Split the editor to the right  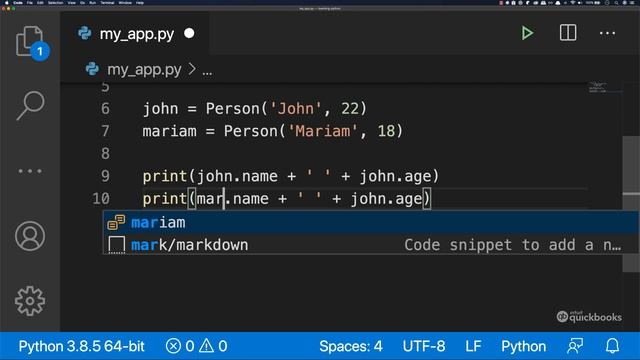[x=568, y=33]
